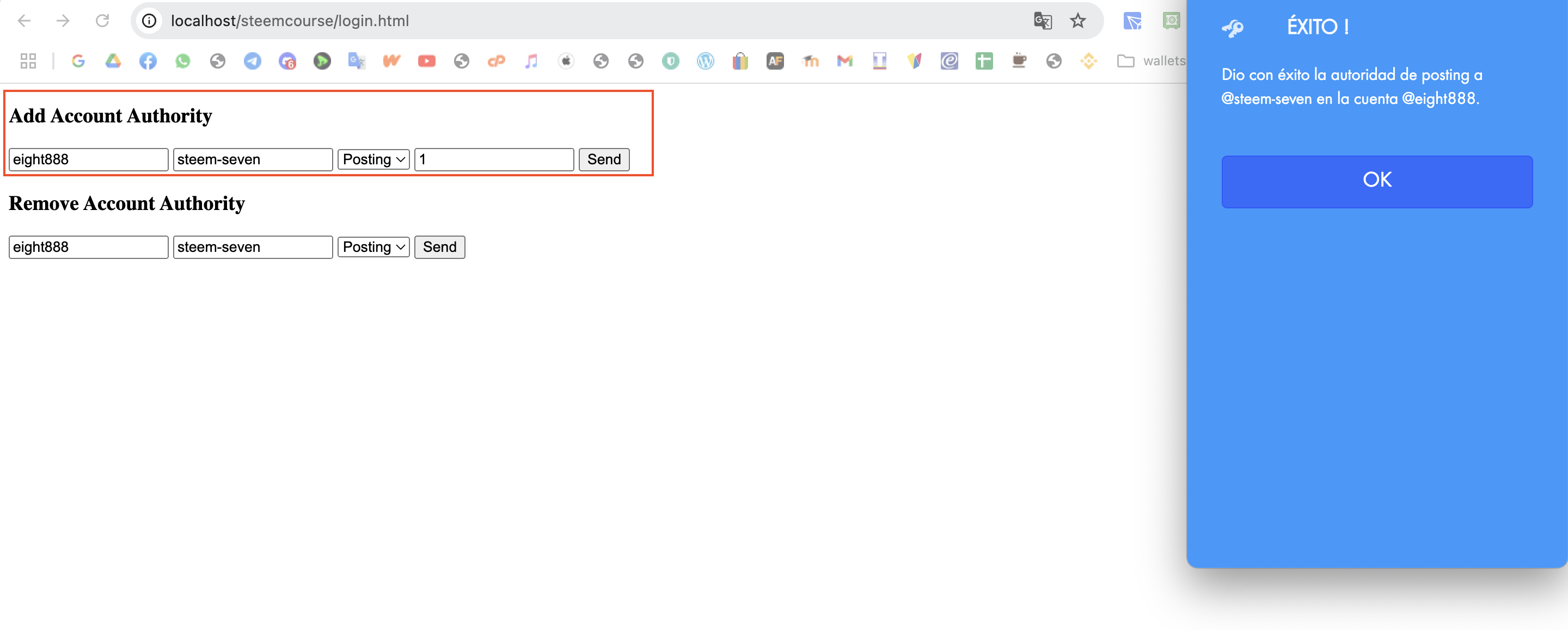This screenshot has width=1568, height=630.
Task: Expand the bookmarks apps grid menu
Action: [x=27, y=61]
